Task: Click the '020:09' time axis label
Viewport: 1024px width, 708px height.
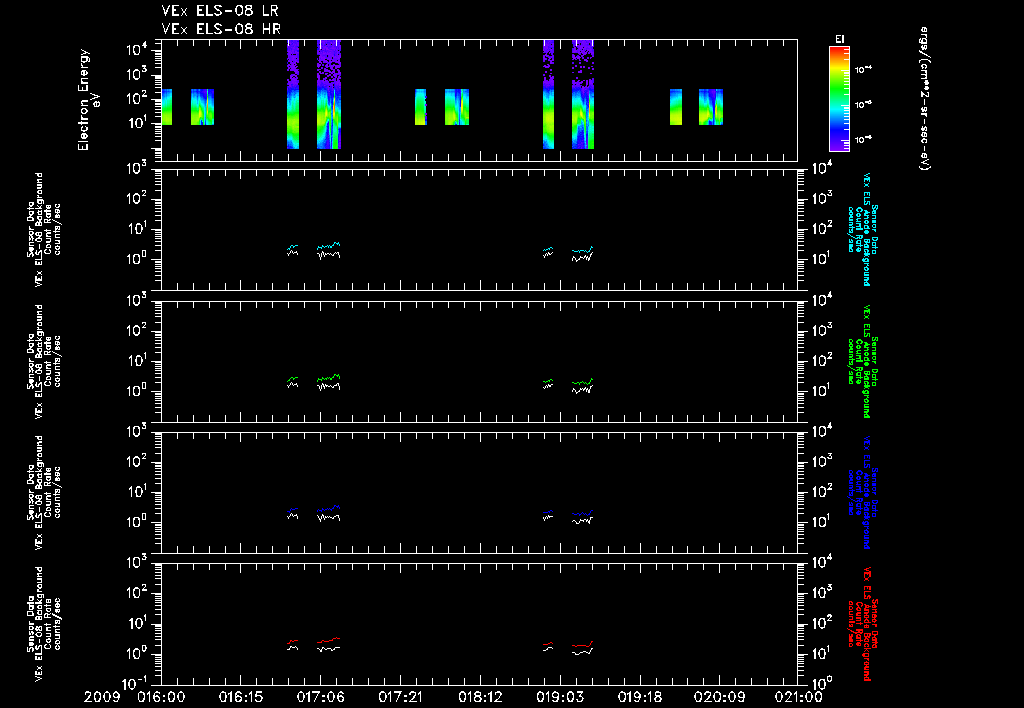Action: pos(718,697)
